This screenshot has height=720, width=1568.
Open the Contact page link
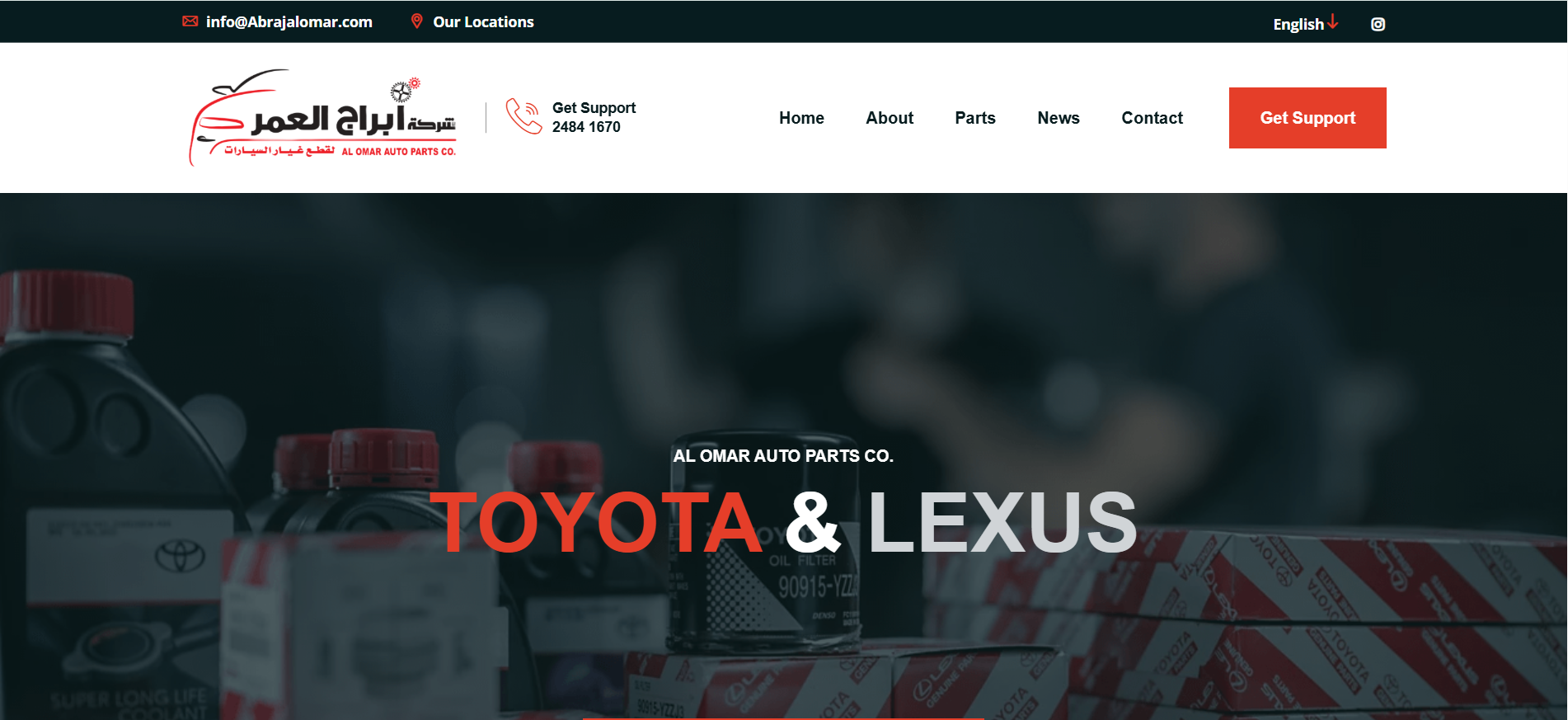(x=1152, y=118)
